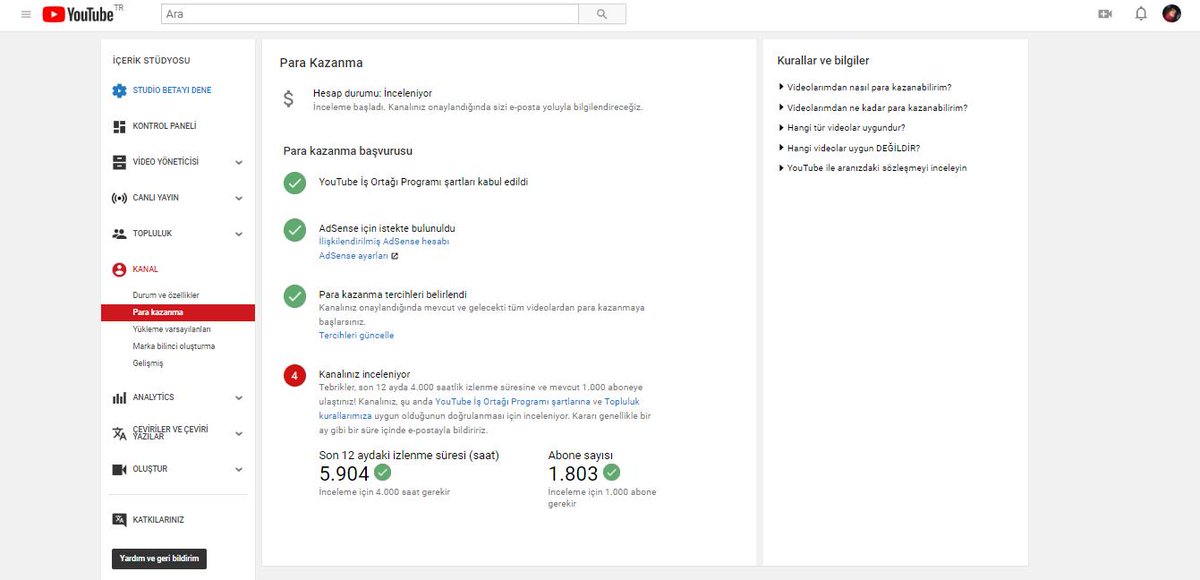Screen dimensions: 1200x580
Task: Click Tercihleri güncelle link
Action: click(x=356, y=336)
